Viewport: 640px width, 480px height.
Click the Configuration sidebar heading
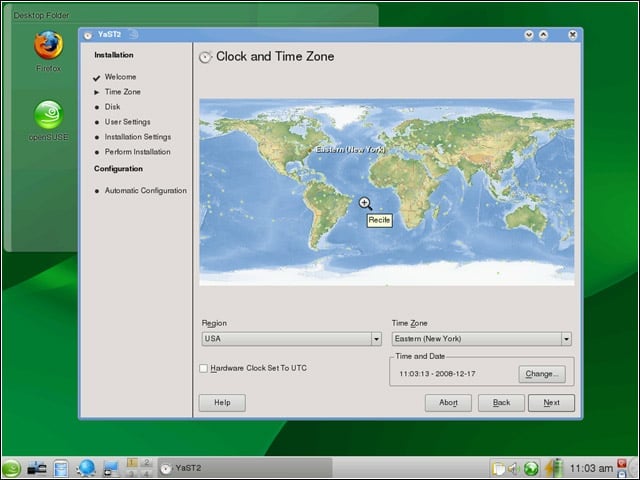(118, 169)
